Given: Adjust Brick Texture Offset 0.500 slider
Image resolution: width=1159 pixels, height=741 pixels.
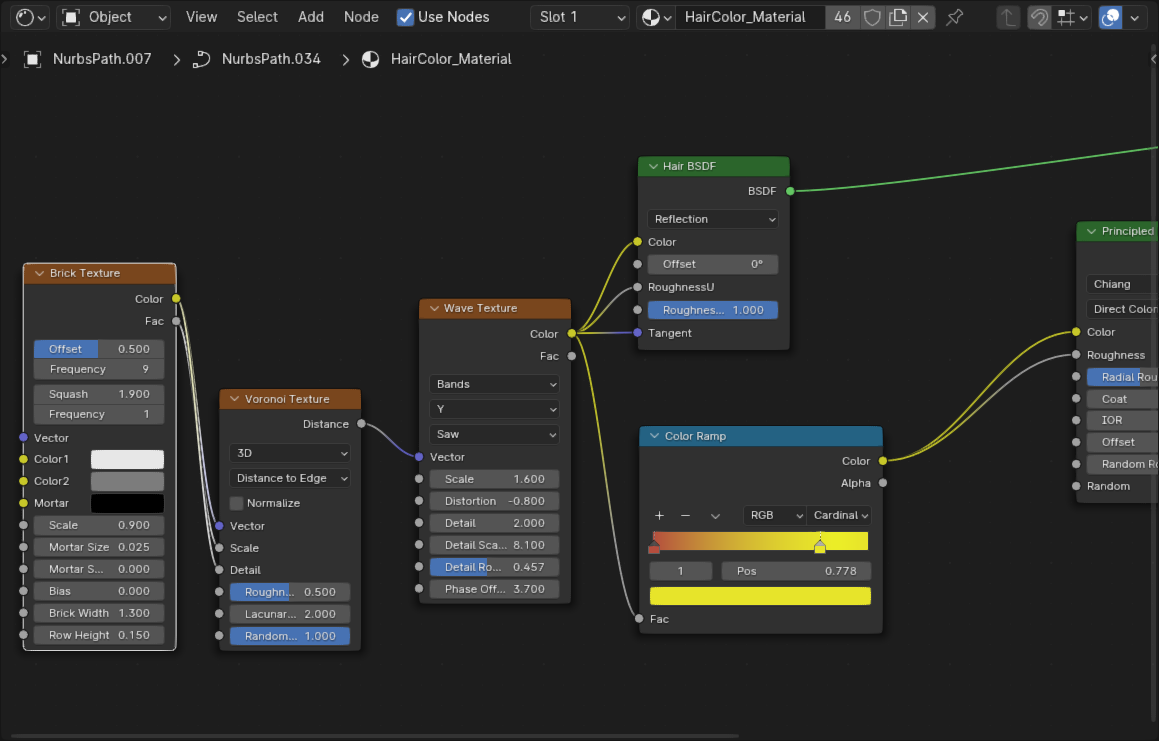Looking at the screenshot, I should pos(99,348).
